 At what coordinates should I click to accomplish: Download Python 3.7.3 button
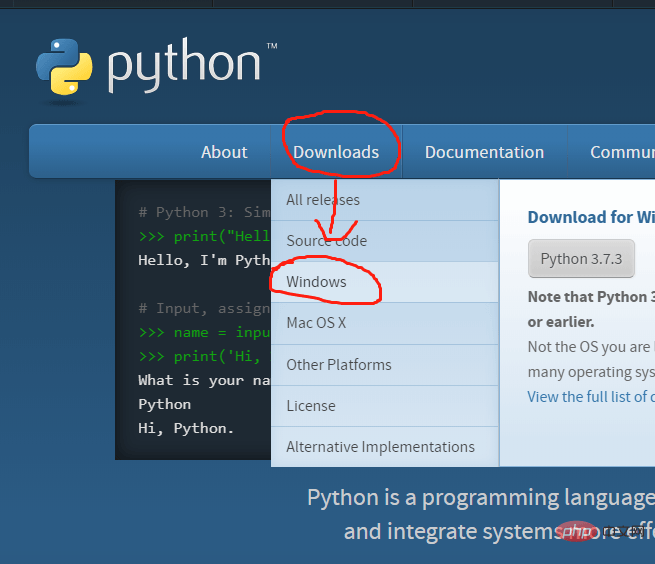coord(581,259)
